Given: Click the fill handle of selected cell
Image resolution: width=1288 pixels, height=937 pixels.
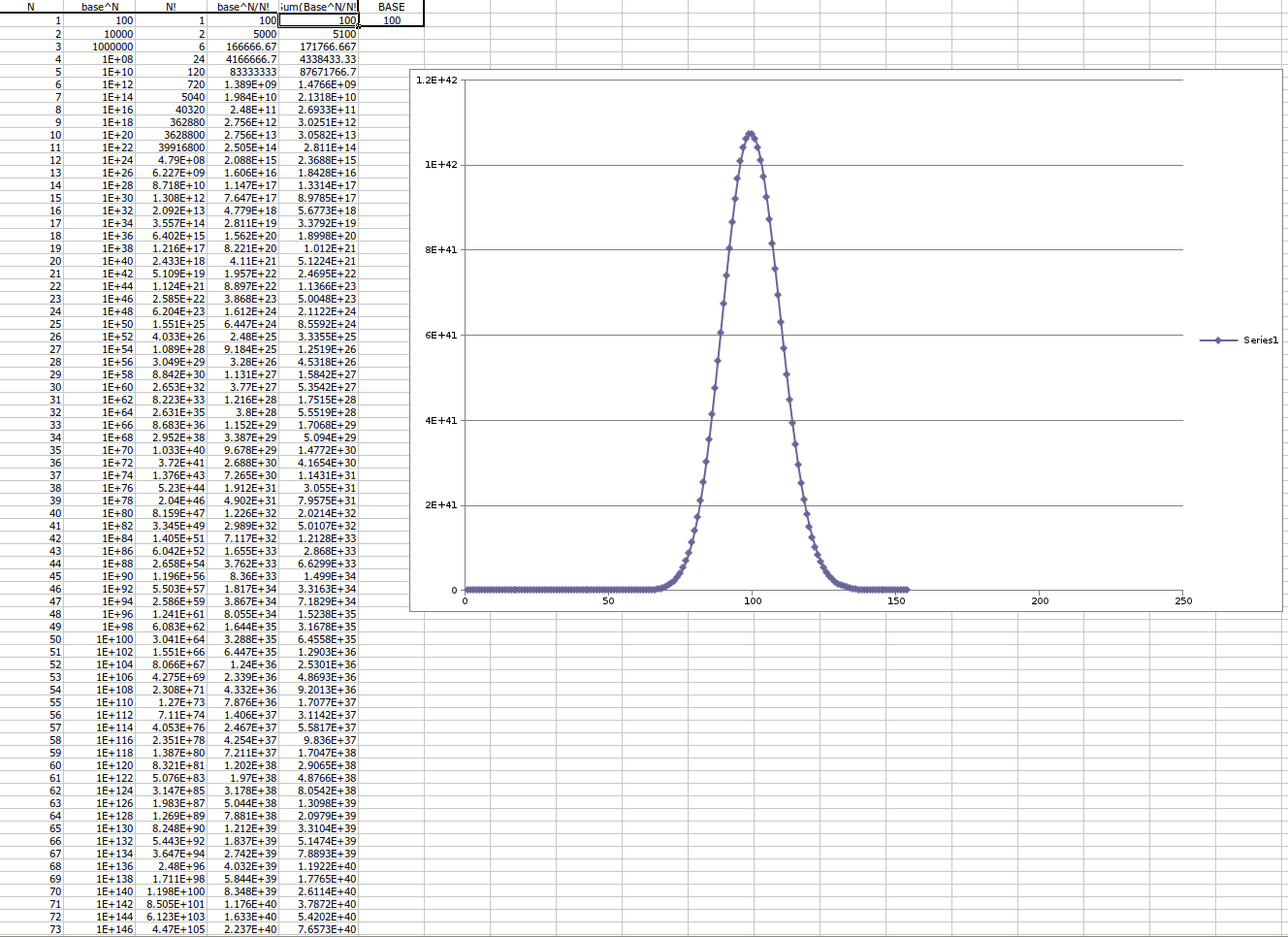Looking at the screenshot, I should tap(359, 26).
